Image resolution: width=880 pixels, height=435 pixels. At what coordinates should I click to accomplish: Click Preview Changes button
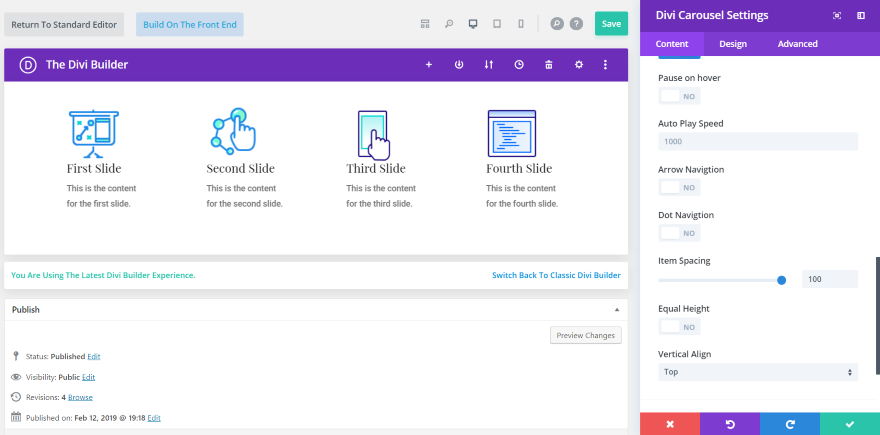[585, 335]
